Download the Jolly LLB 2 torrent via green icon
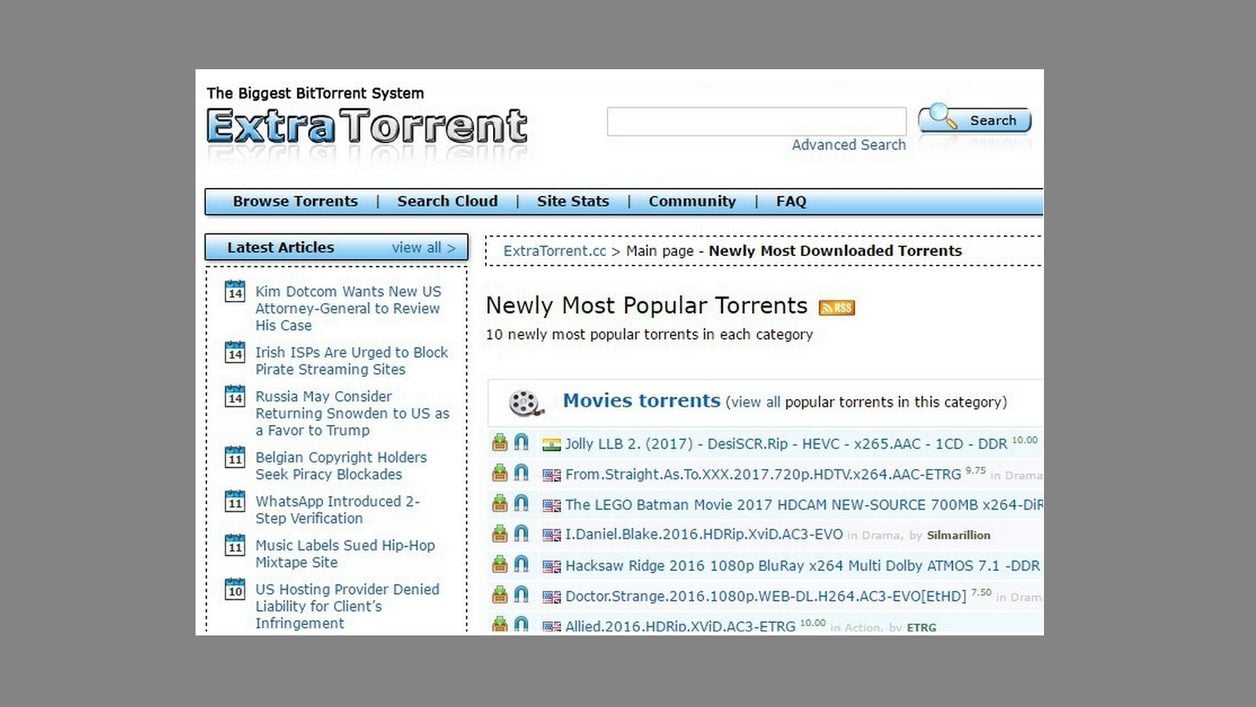 (x=499, y=442)
